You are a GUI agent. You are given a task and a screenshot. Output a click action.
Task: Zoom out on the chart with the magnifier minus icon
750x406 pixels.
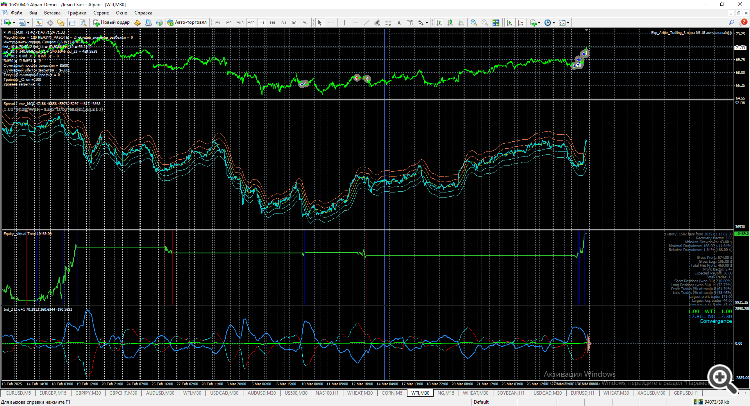pyautogui.click(x=485, y=22)
